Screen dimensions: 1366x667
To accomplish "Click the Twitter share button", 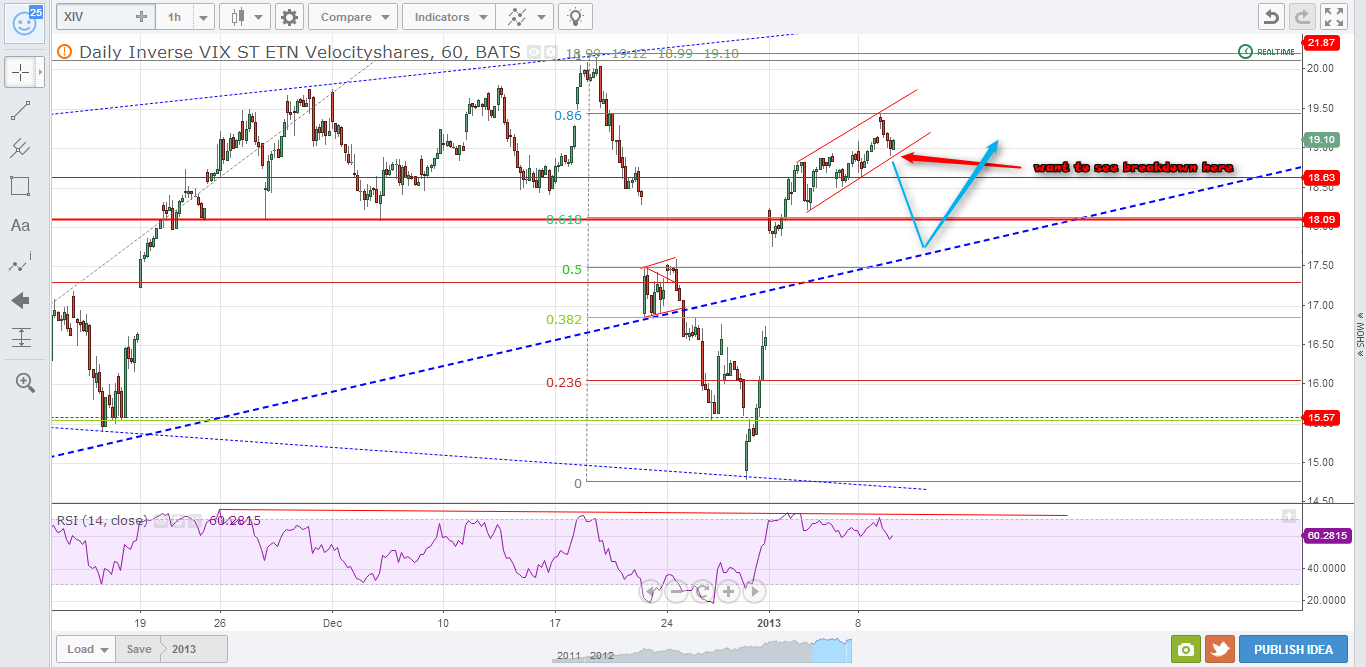I will pyautogui.click(x=1219, y=649).
